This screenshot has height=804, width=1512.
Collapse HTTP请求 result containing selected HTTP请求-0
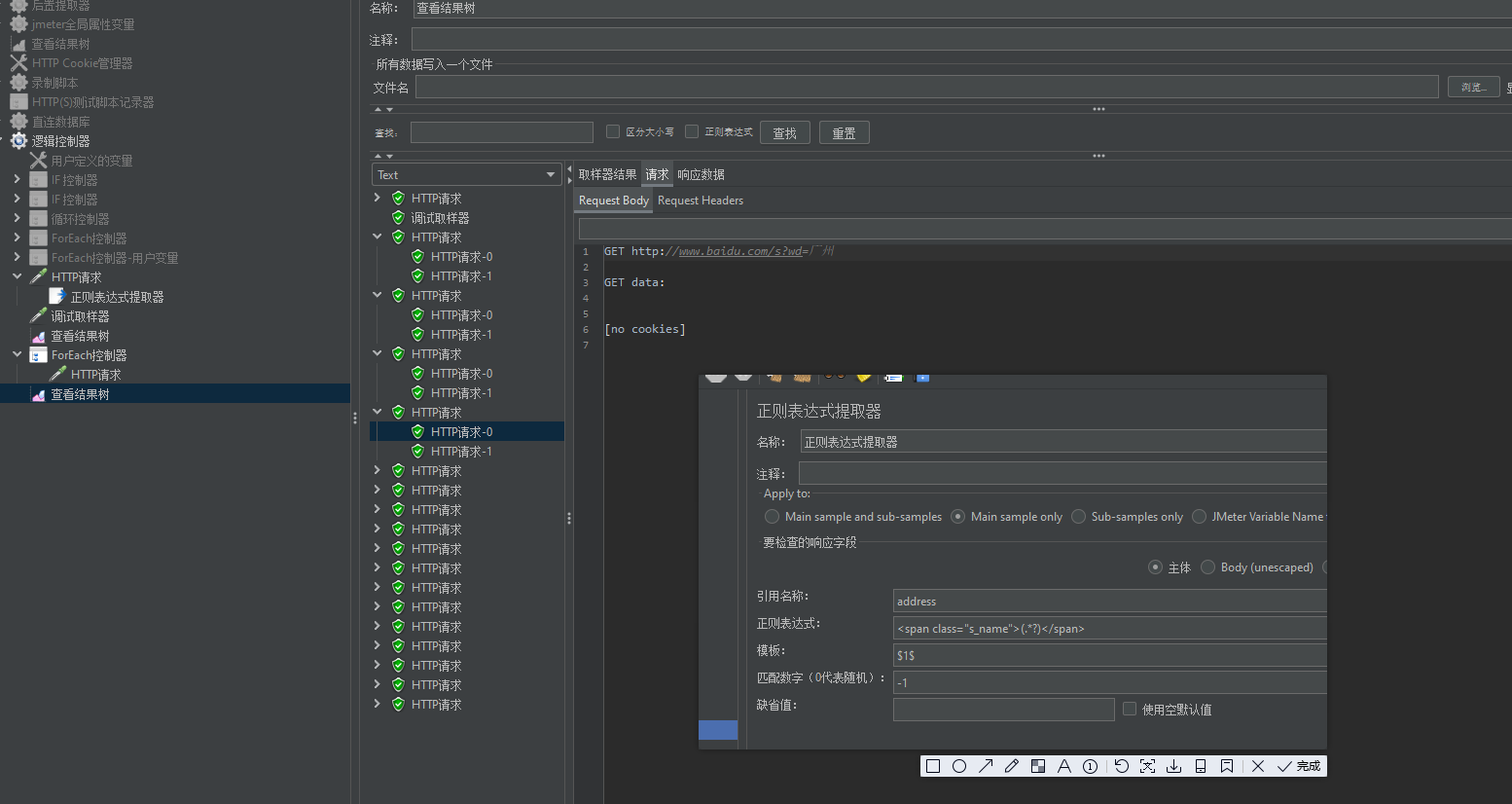[x=378, y=412]
